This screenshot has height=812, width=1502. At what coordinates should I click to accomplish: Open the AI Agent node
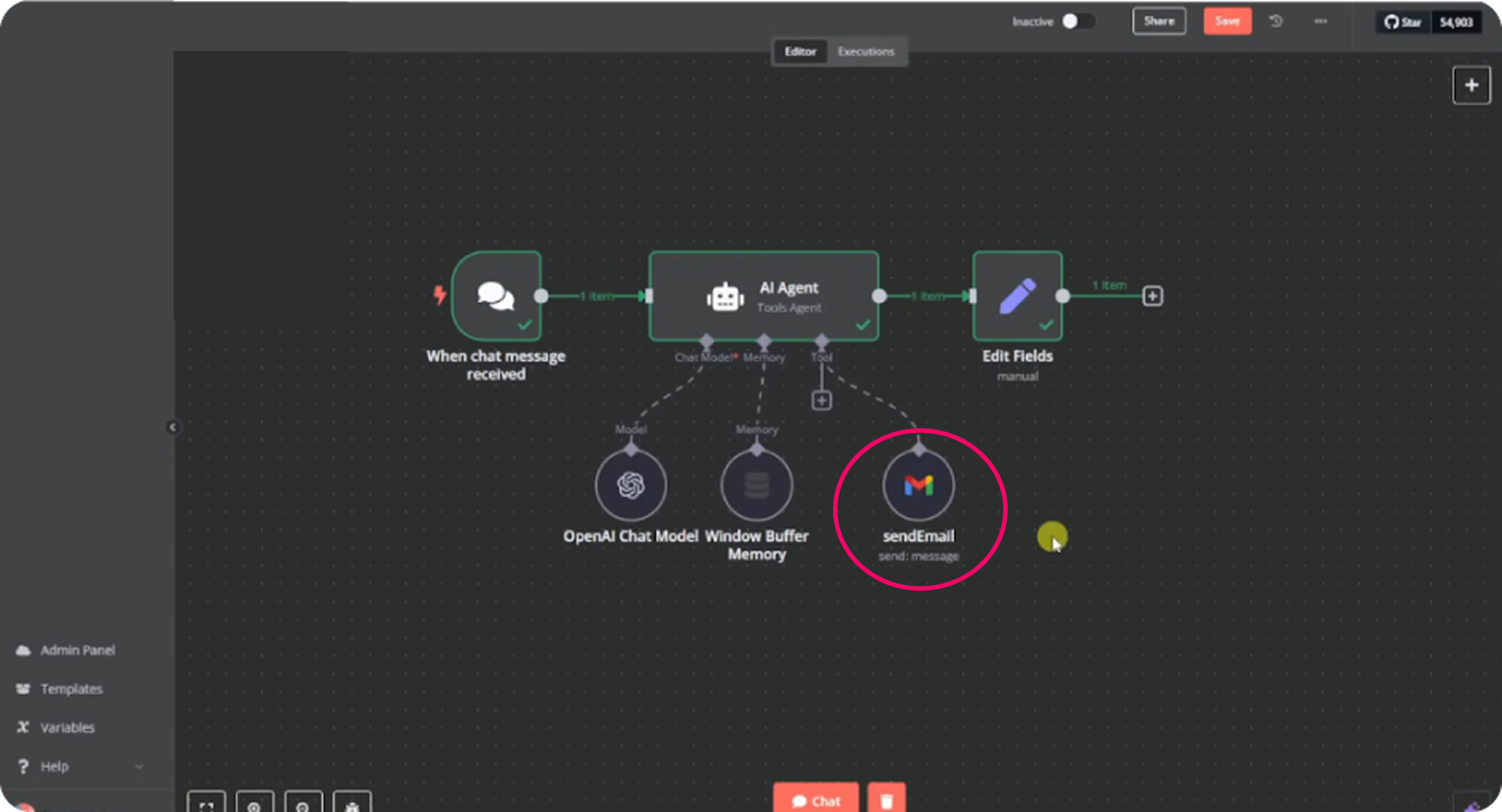click(764, 296)
